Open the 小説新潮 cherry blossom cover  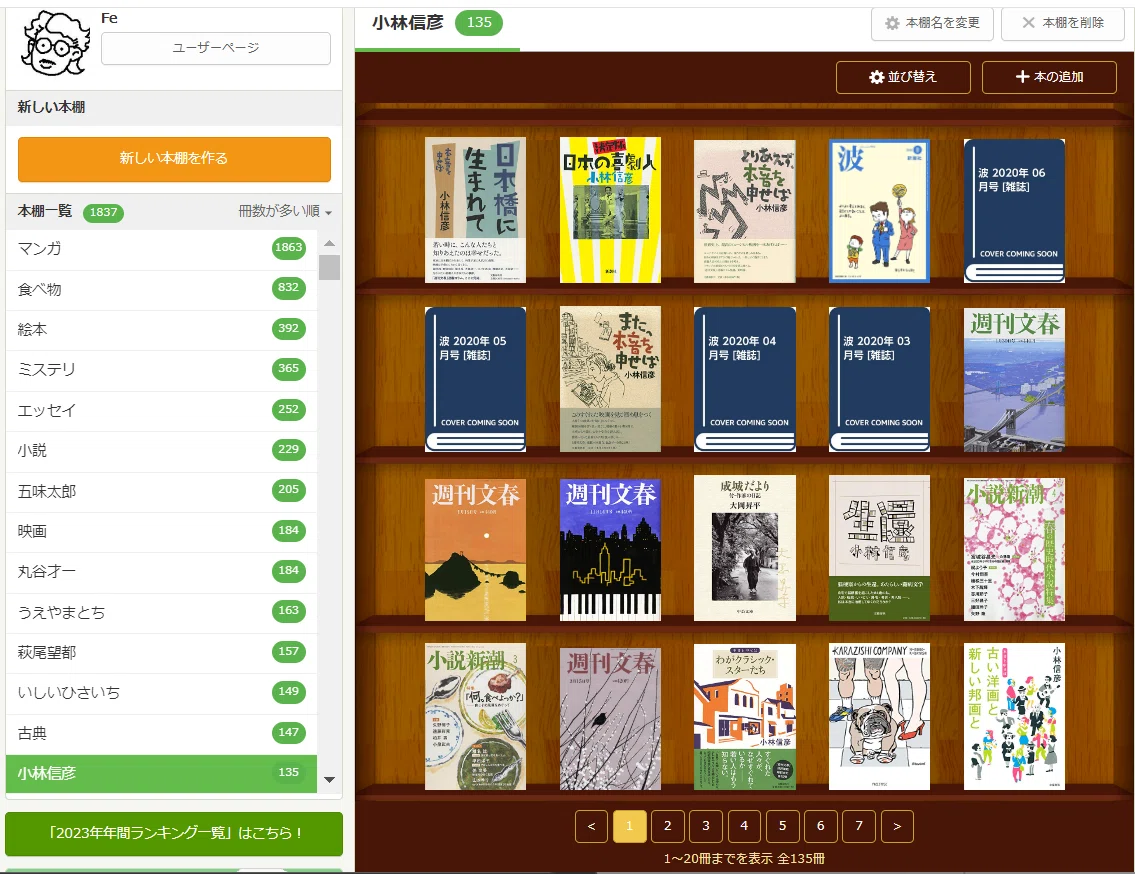click(1014, 550)
